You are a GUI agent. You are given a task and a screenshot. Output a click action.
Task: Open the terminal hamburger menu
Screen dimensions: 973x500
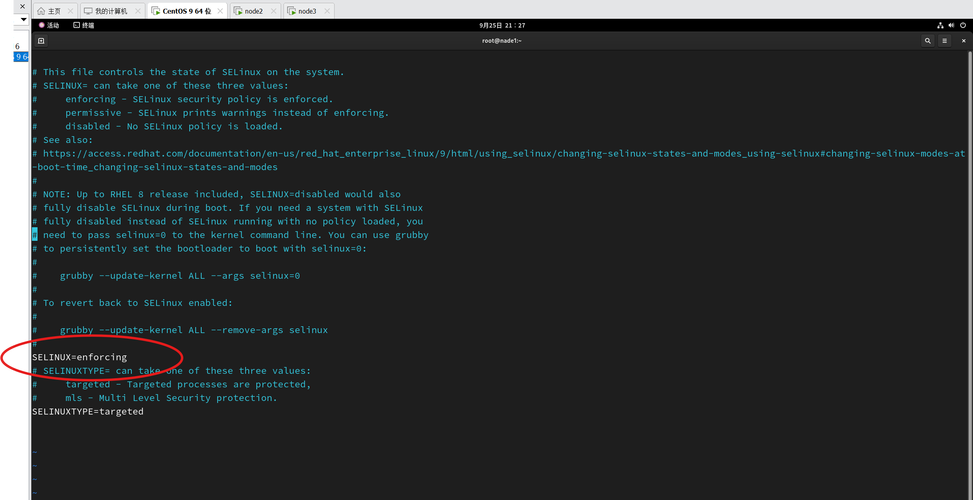[946, 41]
